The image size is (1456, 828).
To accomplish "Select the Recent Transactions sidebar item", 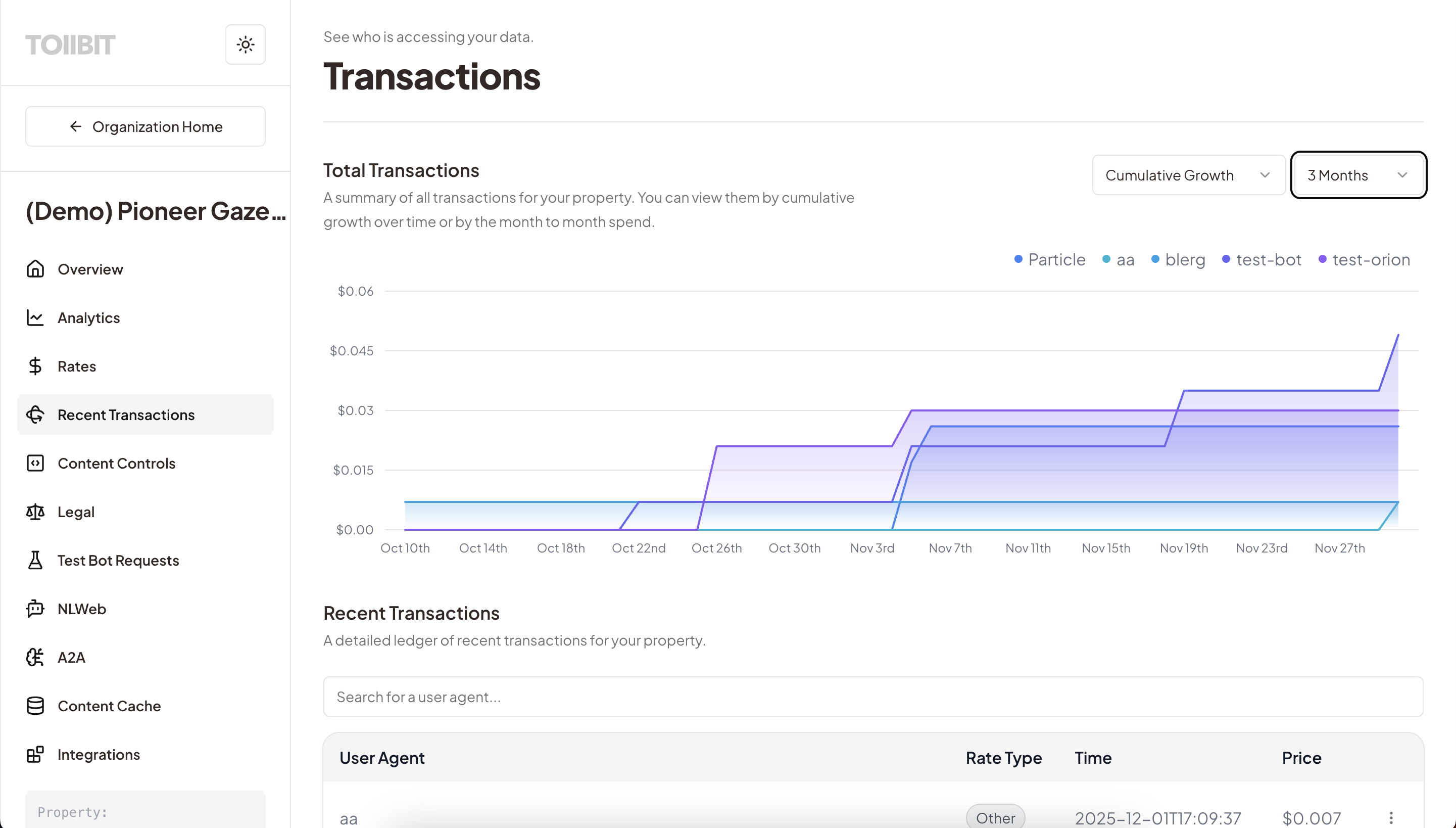I will click(126, 415).
